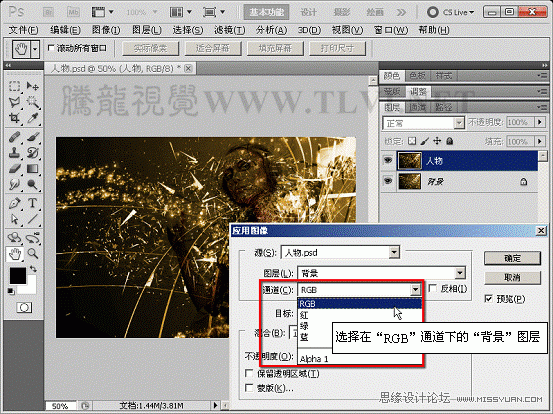Toggle the 反相 invert checkbox
Screen dimensions: 553x414
point(433,288)
